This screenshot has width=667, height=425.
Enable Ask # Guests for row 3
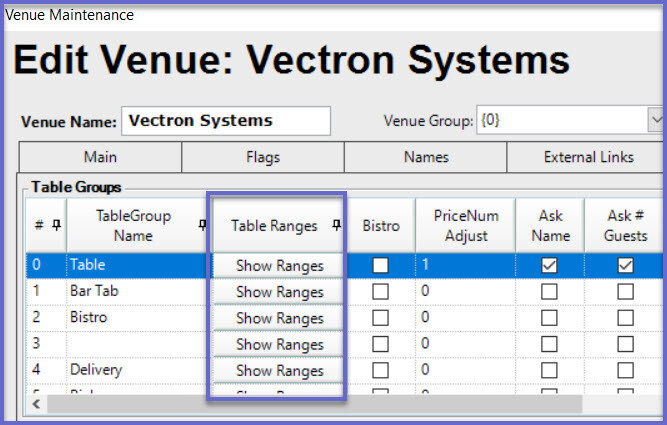(625, 344)
